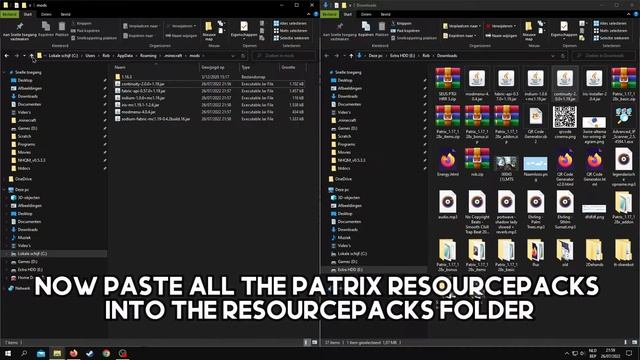
Task: Click Alles selecteren in mods window
Action: point(291,24)
